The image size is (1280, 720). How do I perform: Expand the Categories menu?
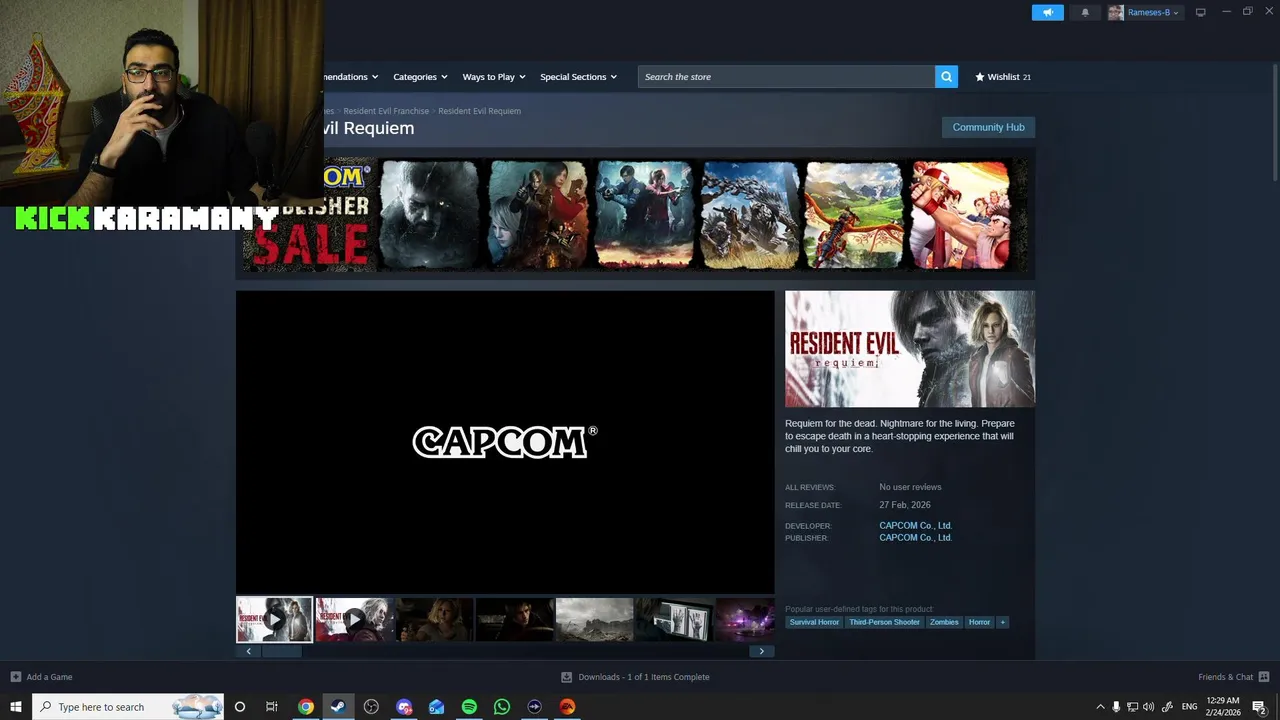pos(420,77)
